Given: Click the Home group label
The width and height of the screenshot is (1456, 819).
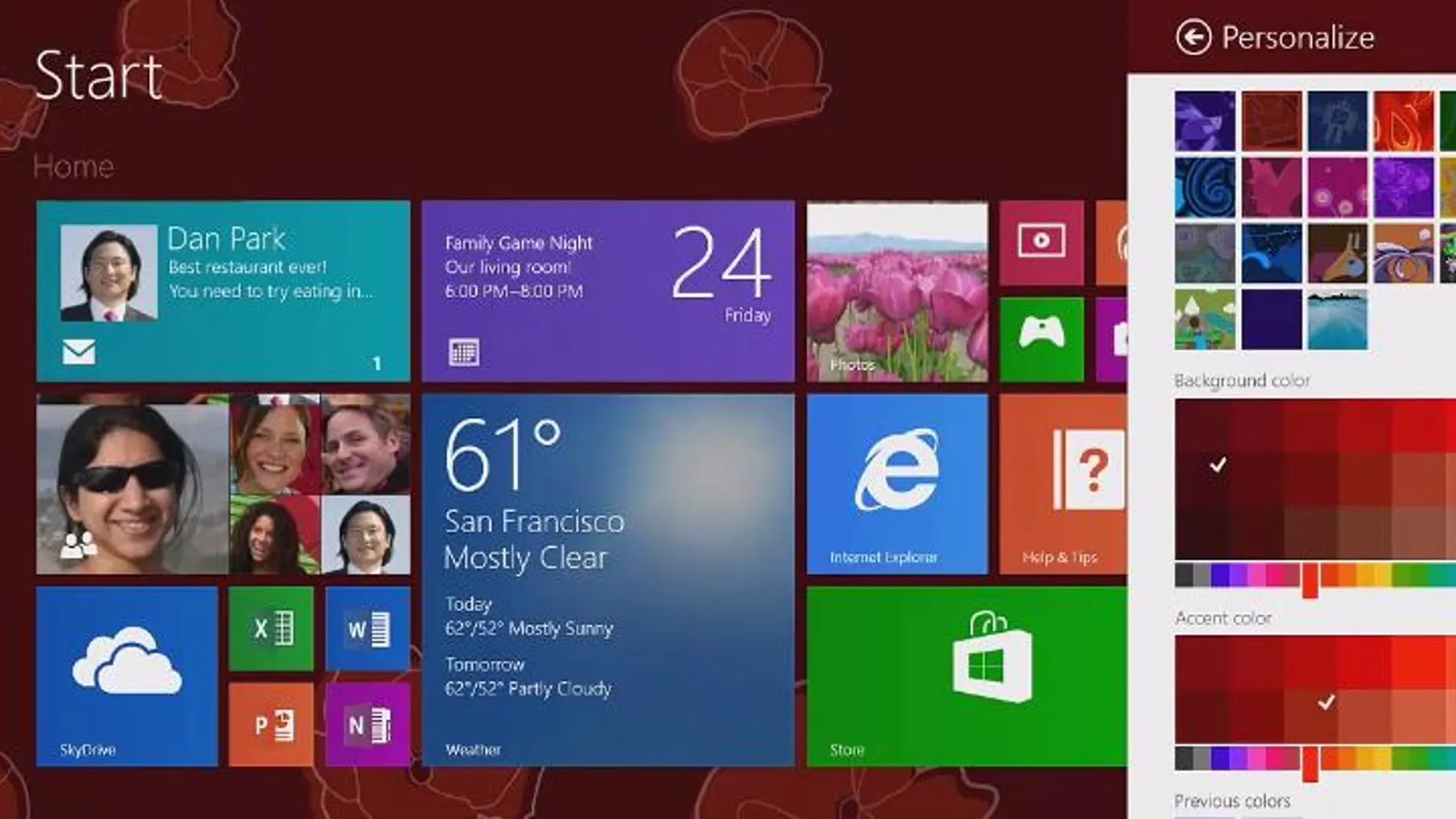Looking at the screenshot, I should (74, 166).
